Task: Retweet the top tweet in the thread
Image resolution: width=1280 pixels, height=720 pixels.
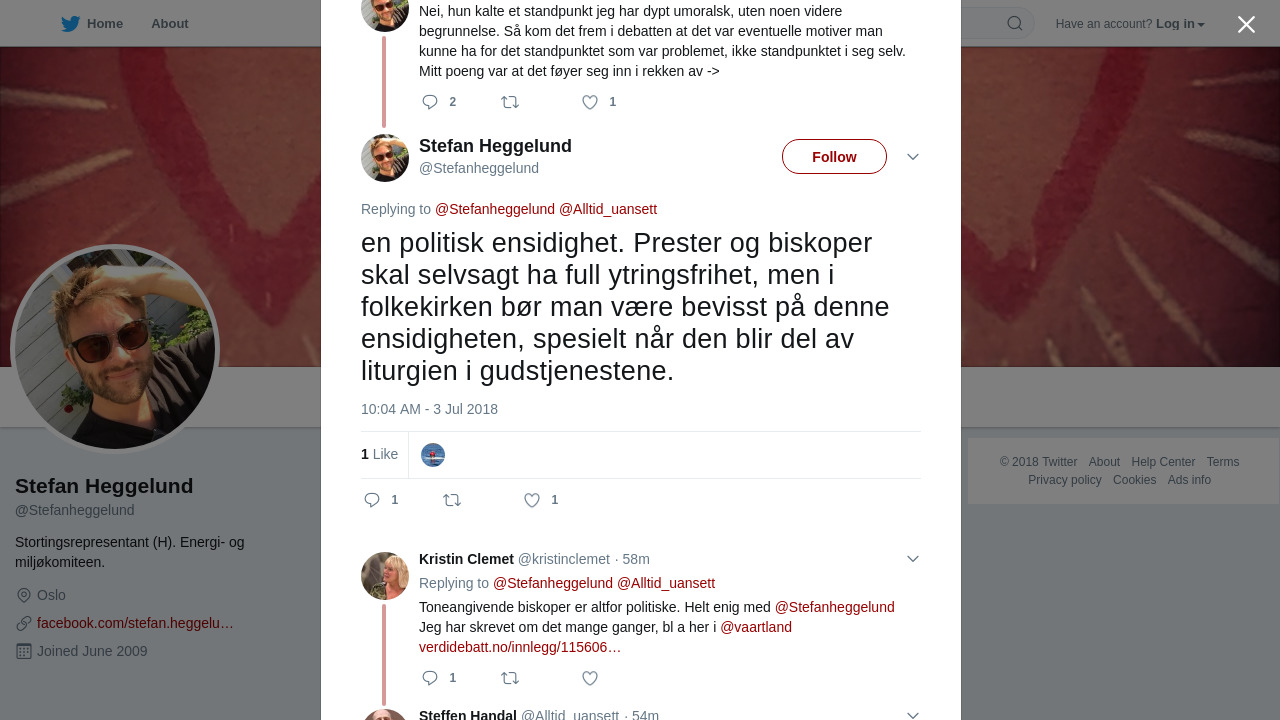Action: pos(510,102)
